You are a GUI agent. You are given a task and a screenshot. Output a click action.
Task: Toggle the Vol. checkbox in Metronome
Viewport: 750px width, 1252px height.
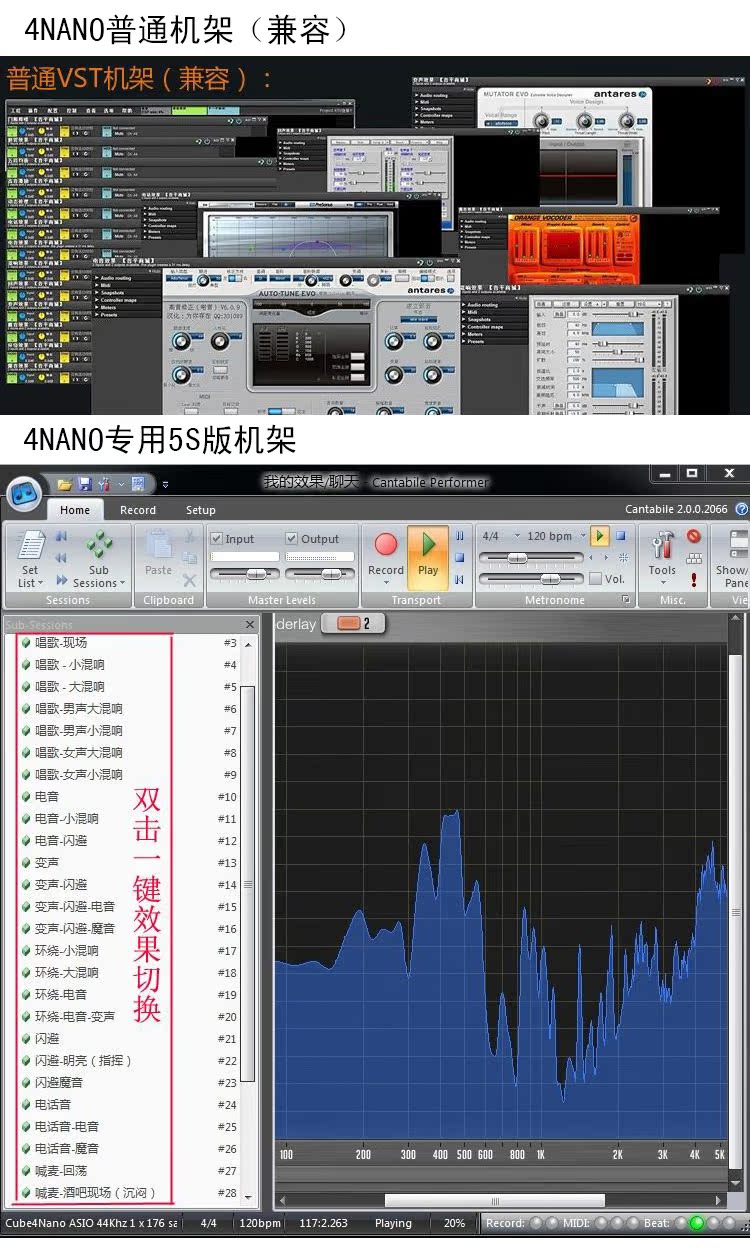(x=596, y=578)
